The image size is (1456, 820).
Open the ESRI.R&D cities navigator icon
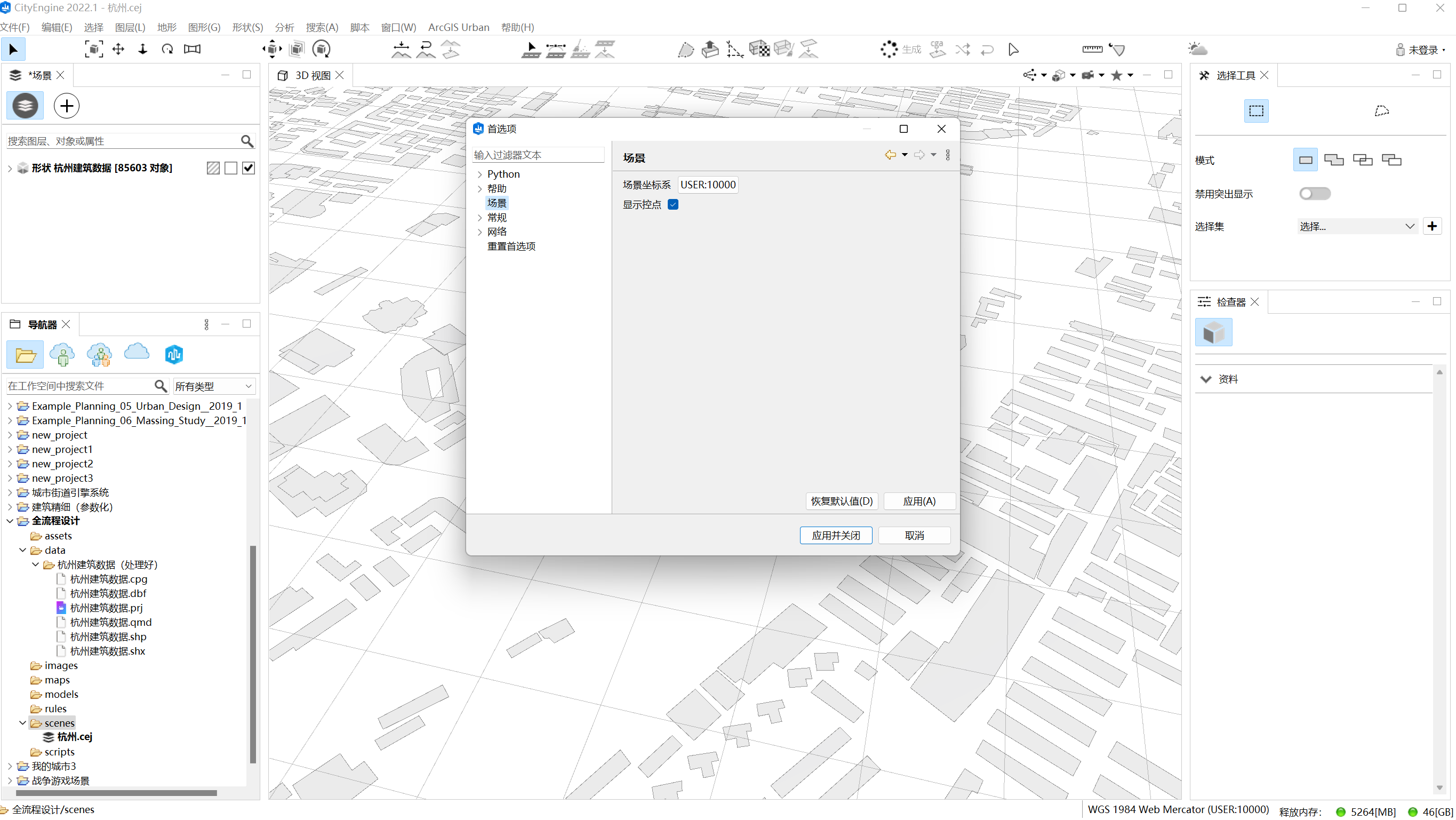point(173,354)
